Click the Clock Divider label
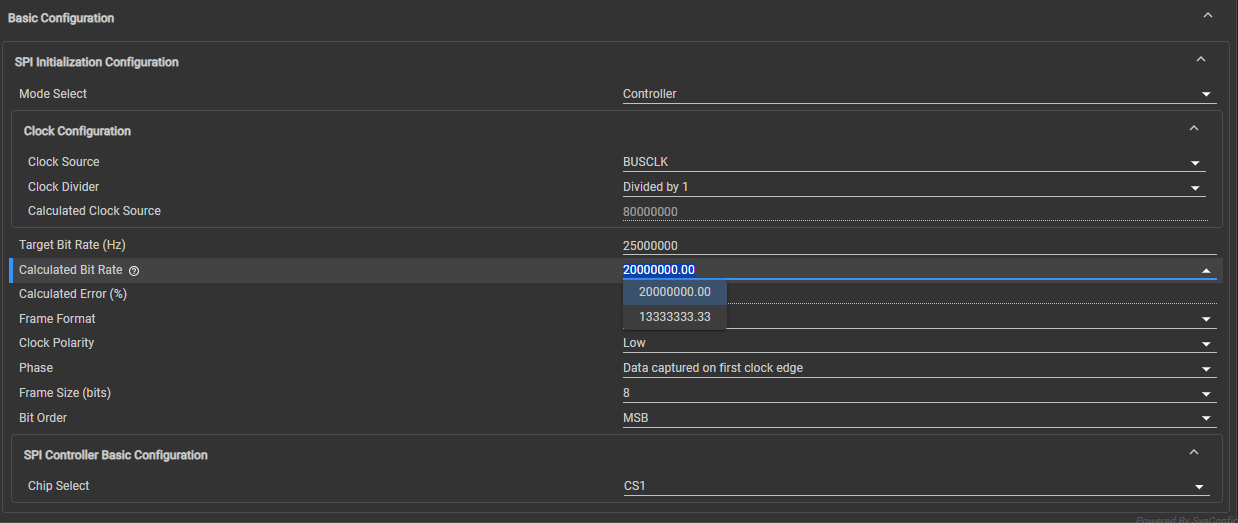 point(64,187)
